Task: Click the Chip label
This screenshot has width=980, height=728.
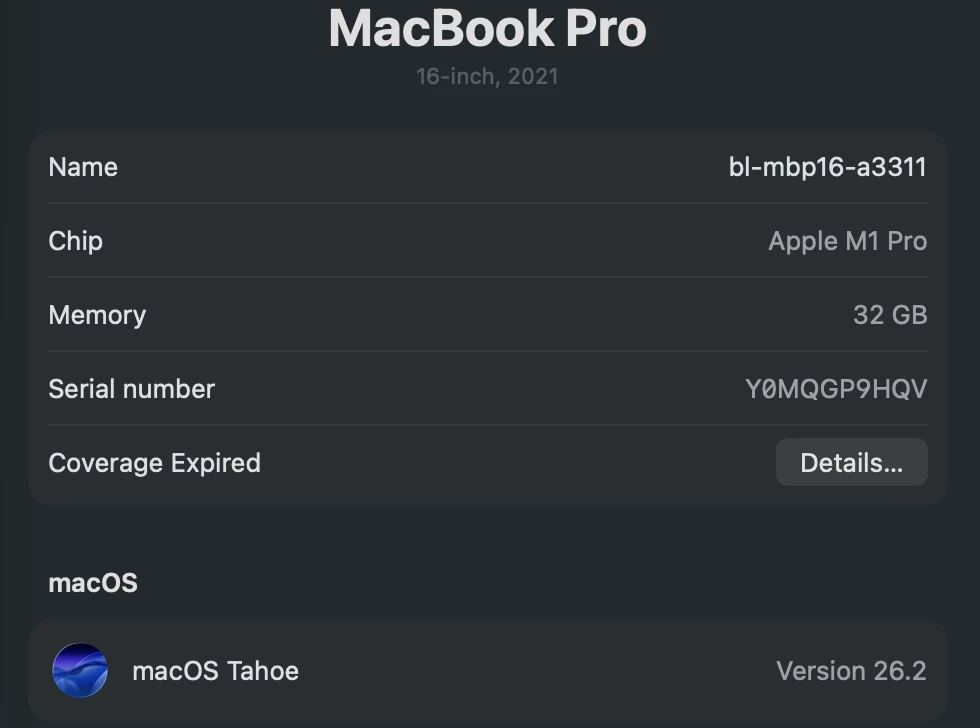Action: pos(75,241)
